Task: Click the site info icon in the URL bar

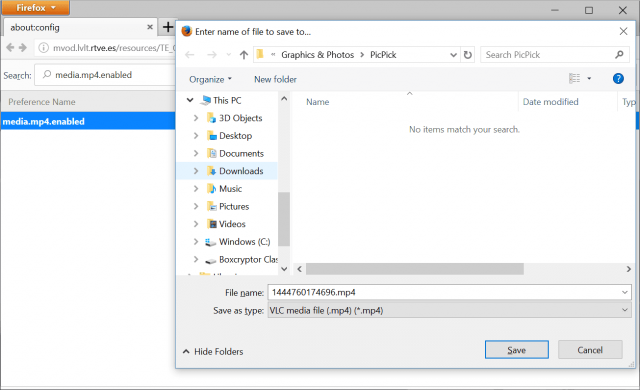Action: coord(43,48)
